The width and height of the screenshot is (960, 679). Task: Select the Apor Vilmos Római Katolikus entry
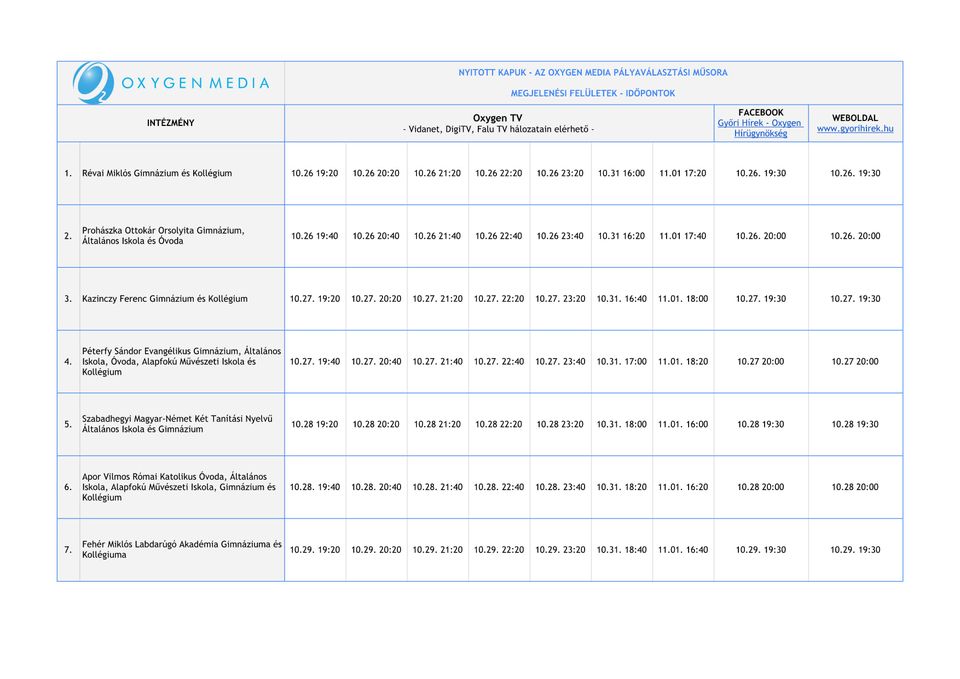178,487
